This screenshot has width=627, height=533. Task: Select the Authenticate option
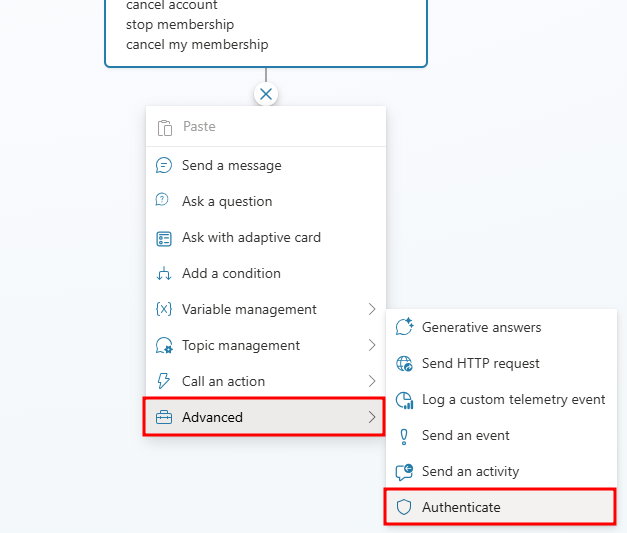point(500,507)
